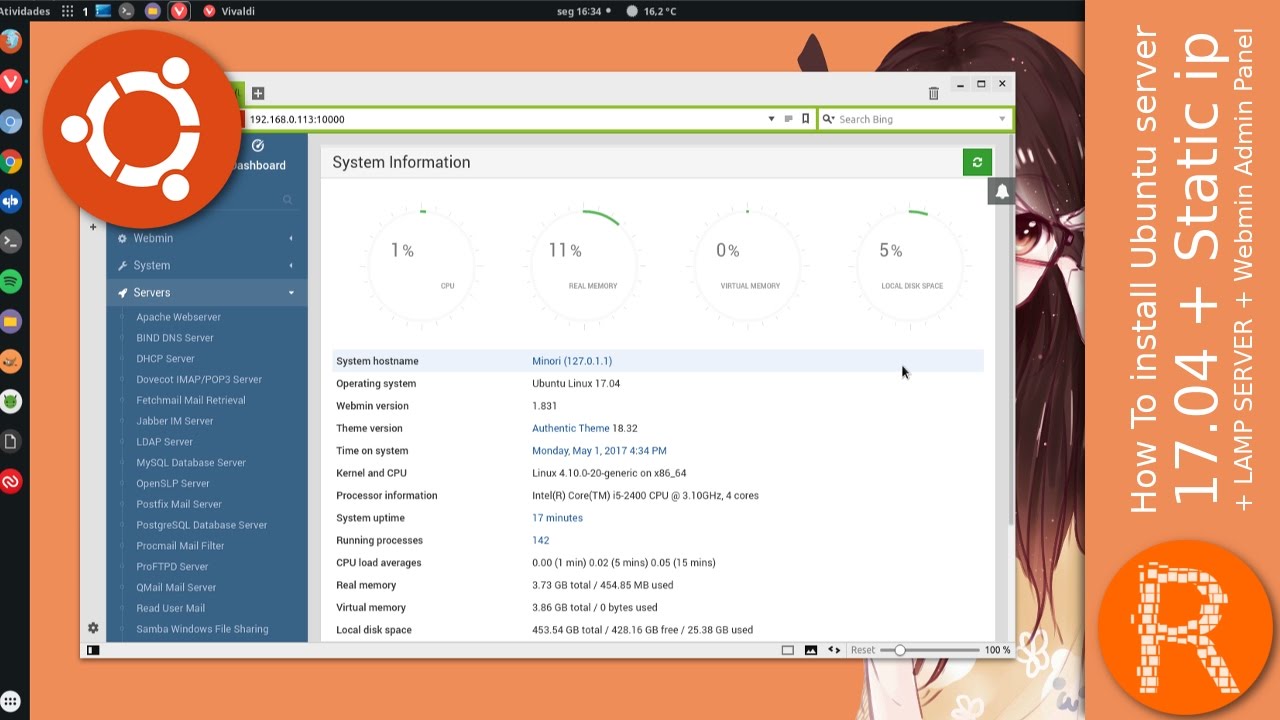Viewport: 1280px width, 720px height.
Task: Open a new tab with the plus button
Action: click(258, 93)
